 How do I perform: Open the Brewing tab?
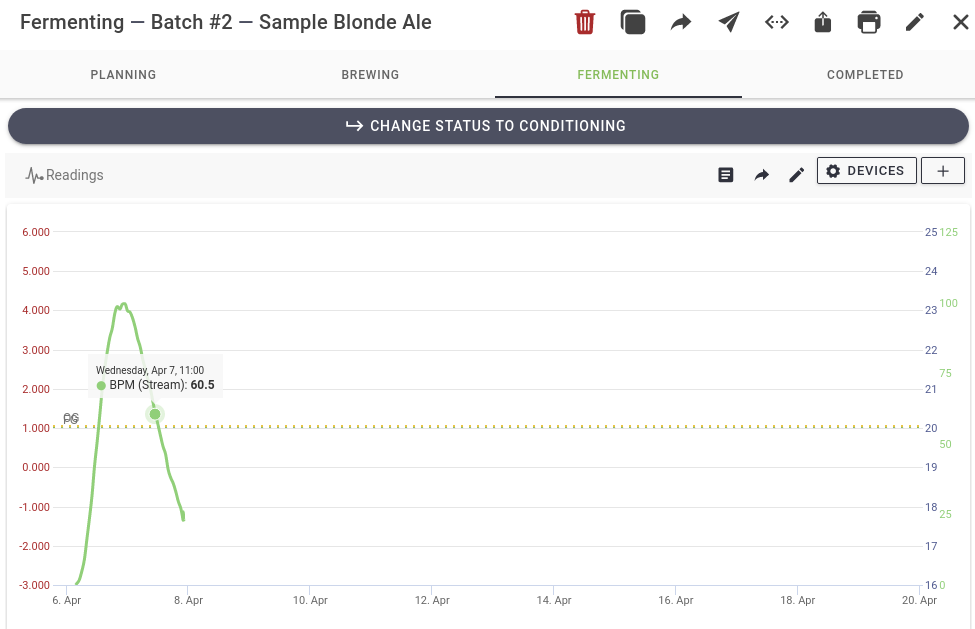pos(370,75)
